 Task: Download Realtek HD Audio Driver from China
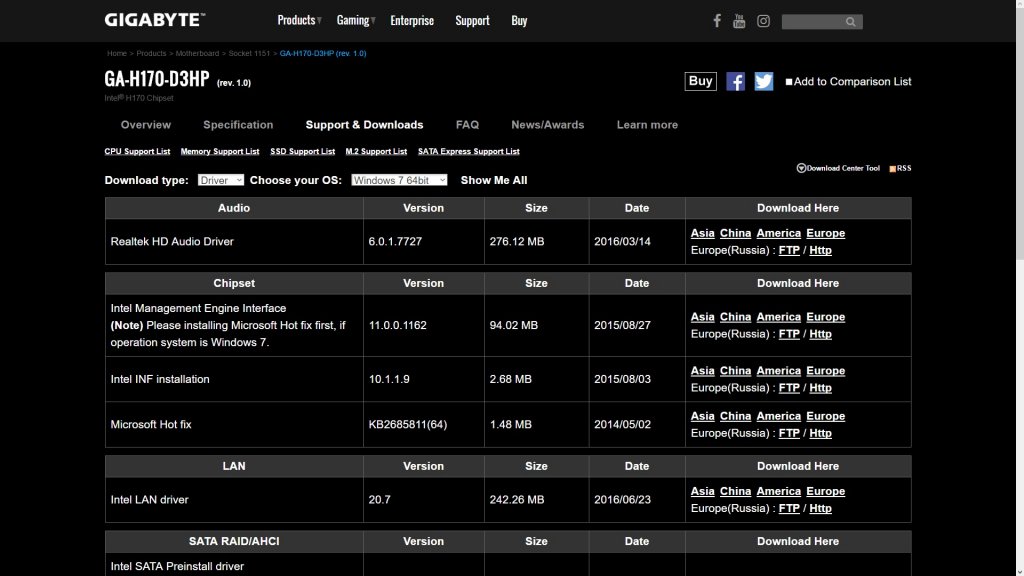[x=735, y=233]
